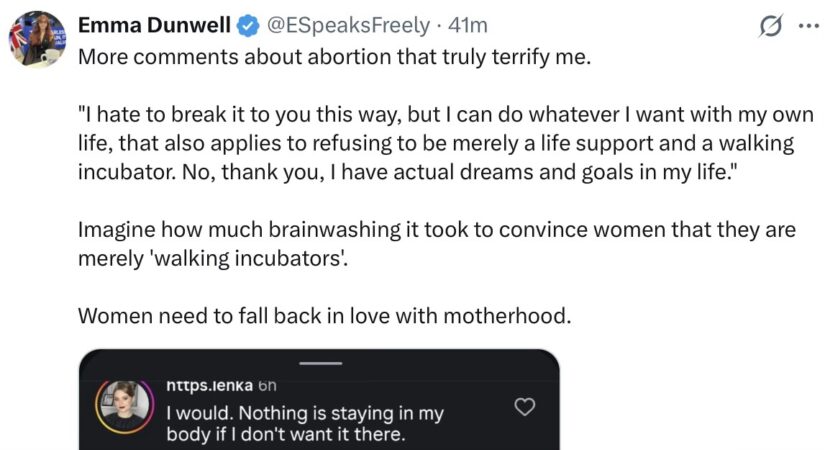The image size is (825, 450).
Task: Click the sheet's top drag handle bar
Action: [320, 363]
